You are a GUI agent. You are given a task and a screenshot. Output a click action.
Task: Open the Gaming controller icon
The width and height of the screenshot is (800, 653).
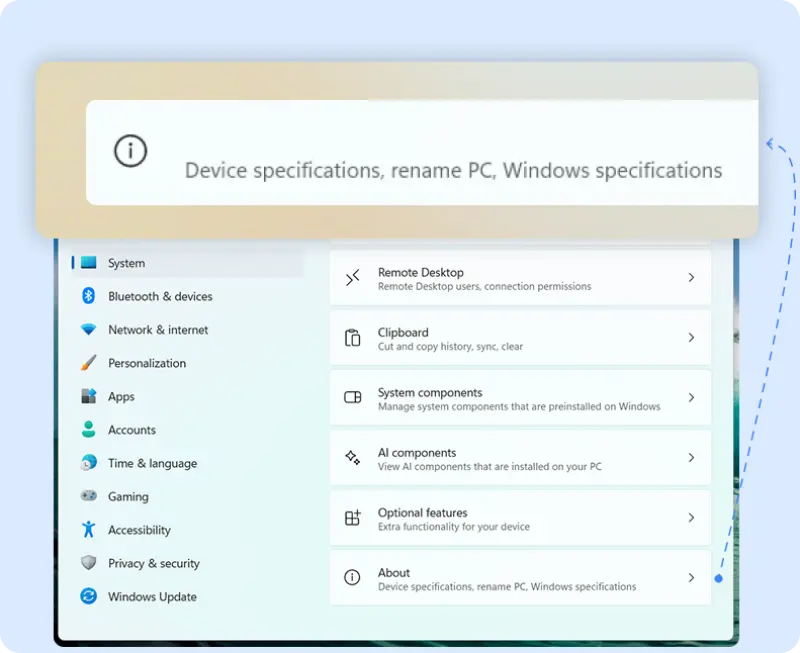pyautogui.click(x=88, y=496)
